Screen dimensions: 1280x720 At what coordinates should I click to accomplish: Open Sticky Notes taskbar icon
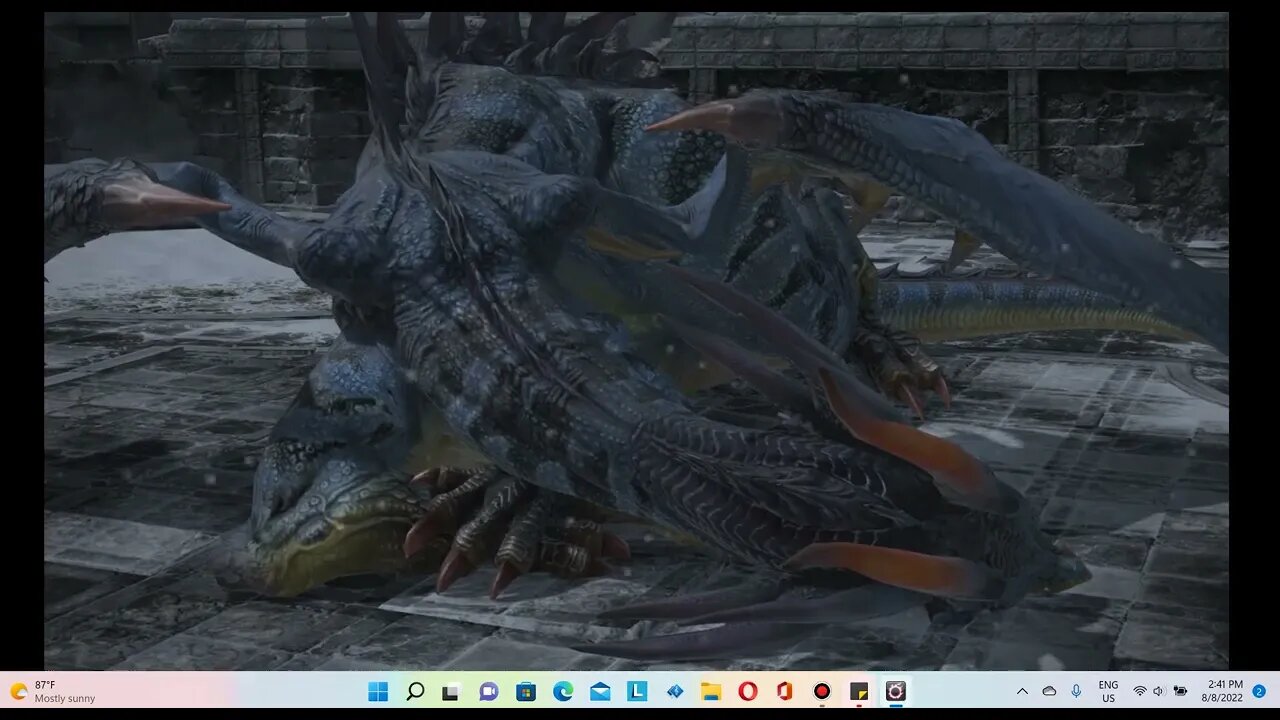[859, 691]
